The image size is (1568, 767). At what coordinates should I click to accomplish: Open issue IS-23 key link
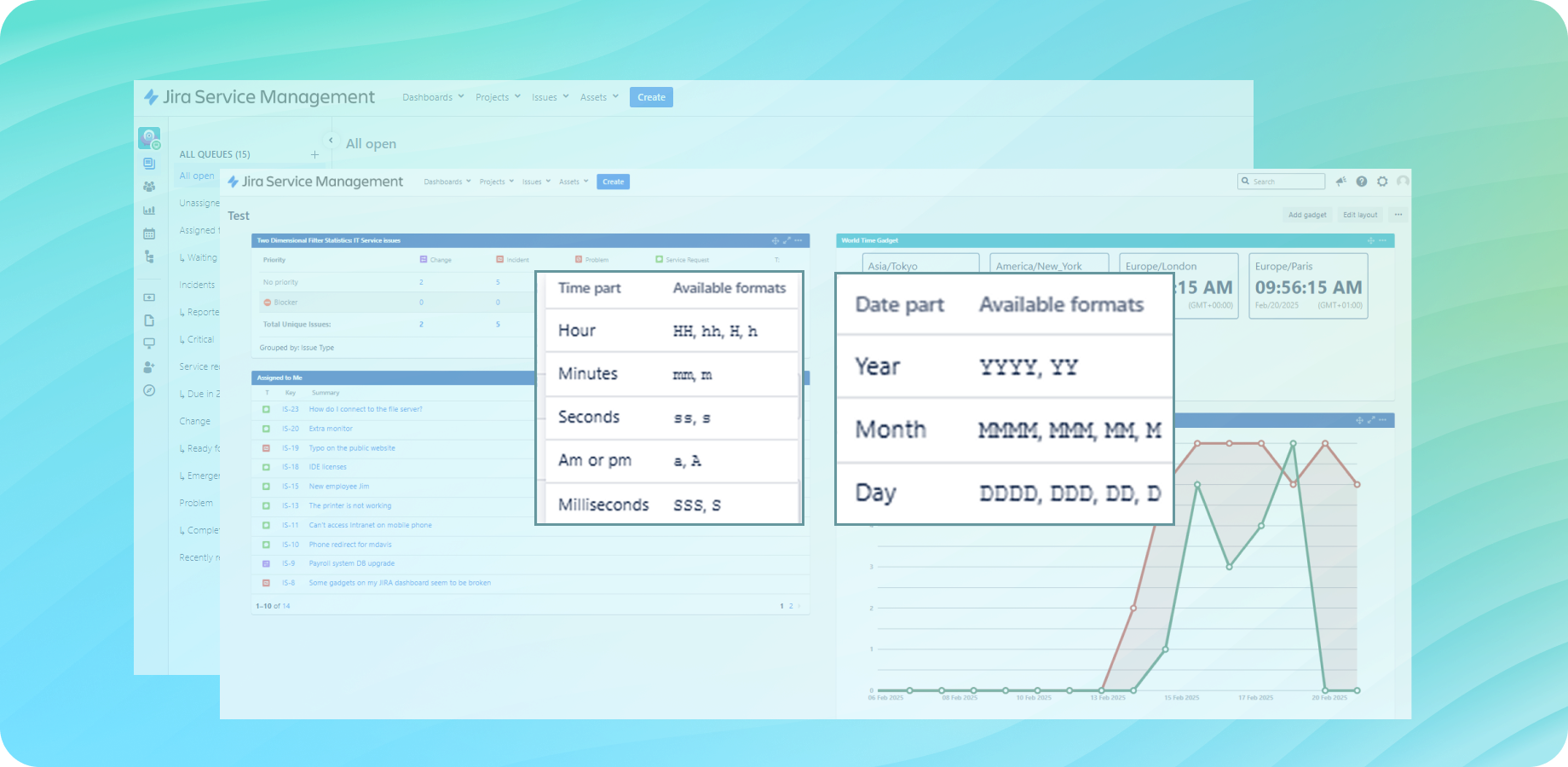point(290,409)
